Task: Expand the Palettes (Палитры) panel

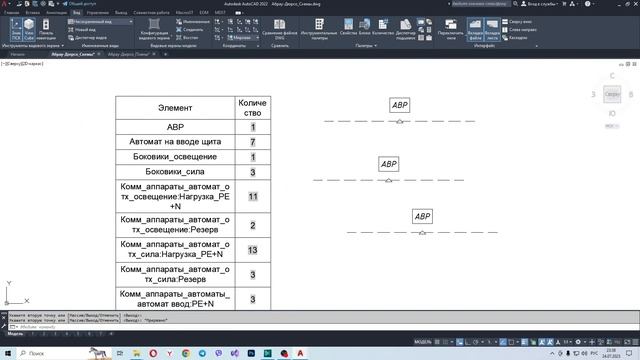Action: [x=366, y=46]
